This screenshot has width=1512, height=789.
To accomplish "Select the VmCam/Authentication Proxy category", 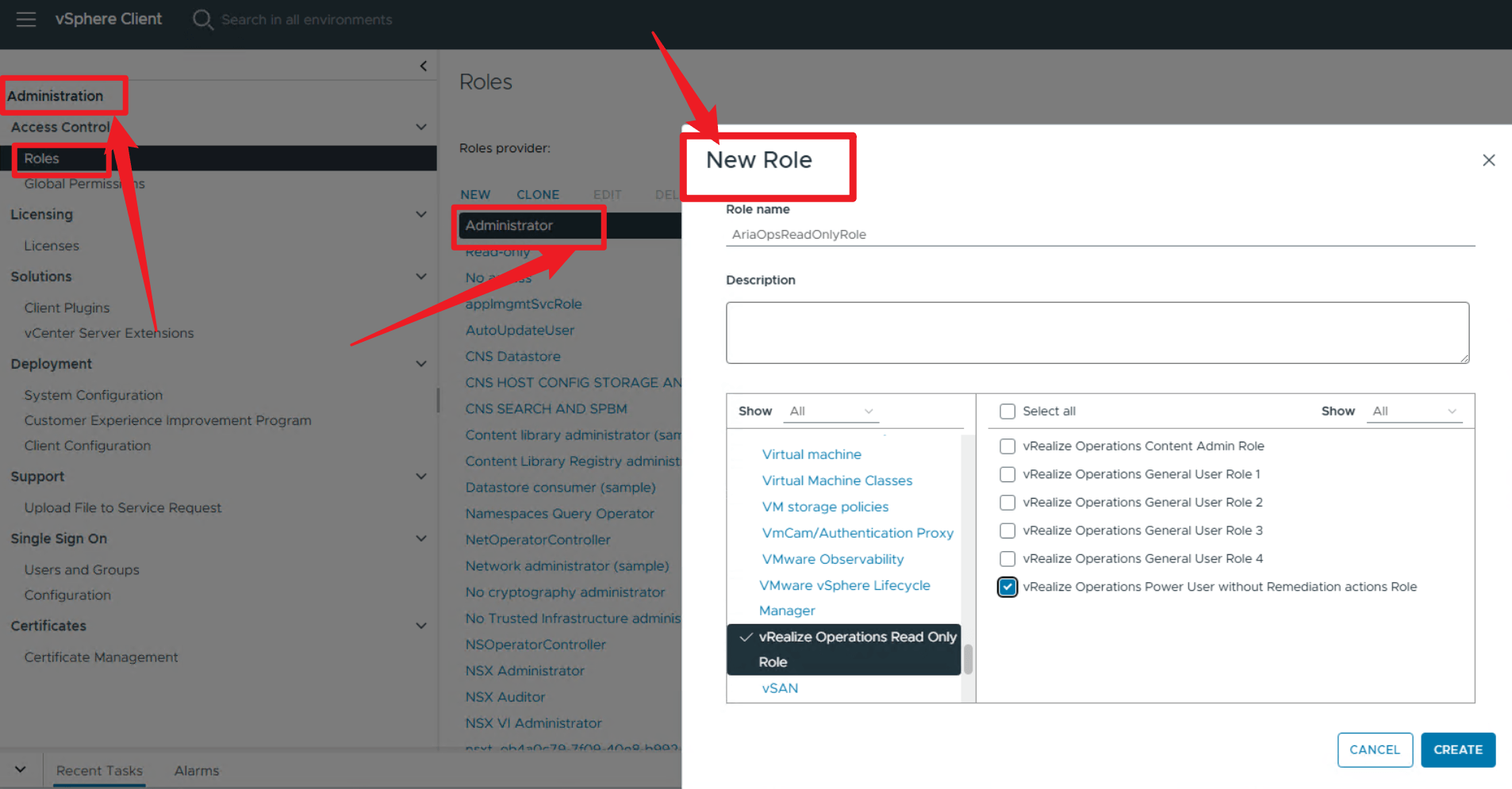I will pos(858,533).
